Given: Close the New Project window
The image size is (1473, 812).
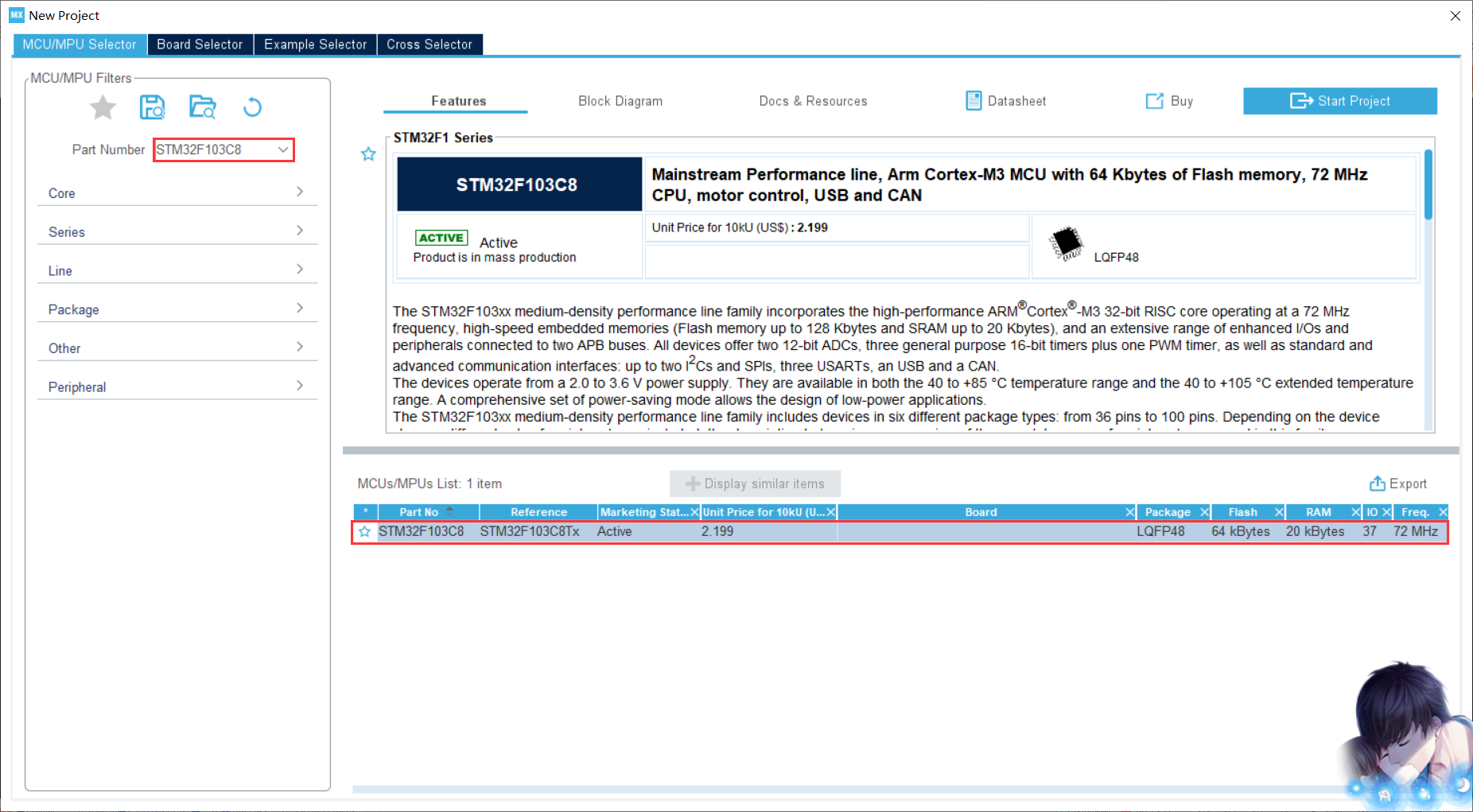Looking at the screenshot, I should [1455, 16].
